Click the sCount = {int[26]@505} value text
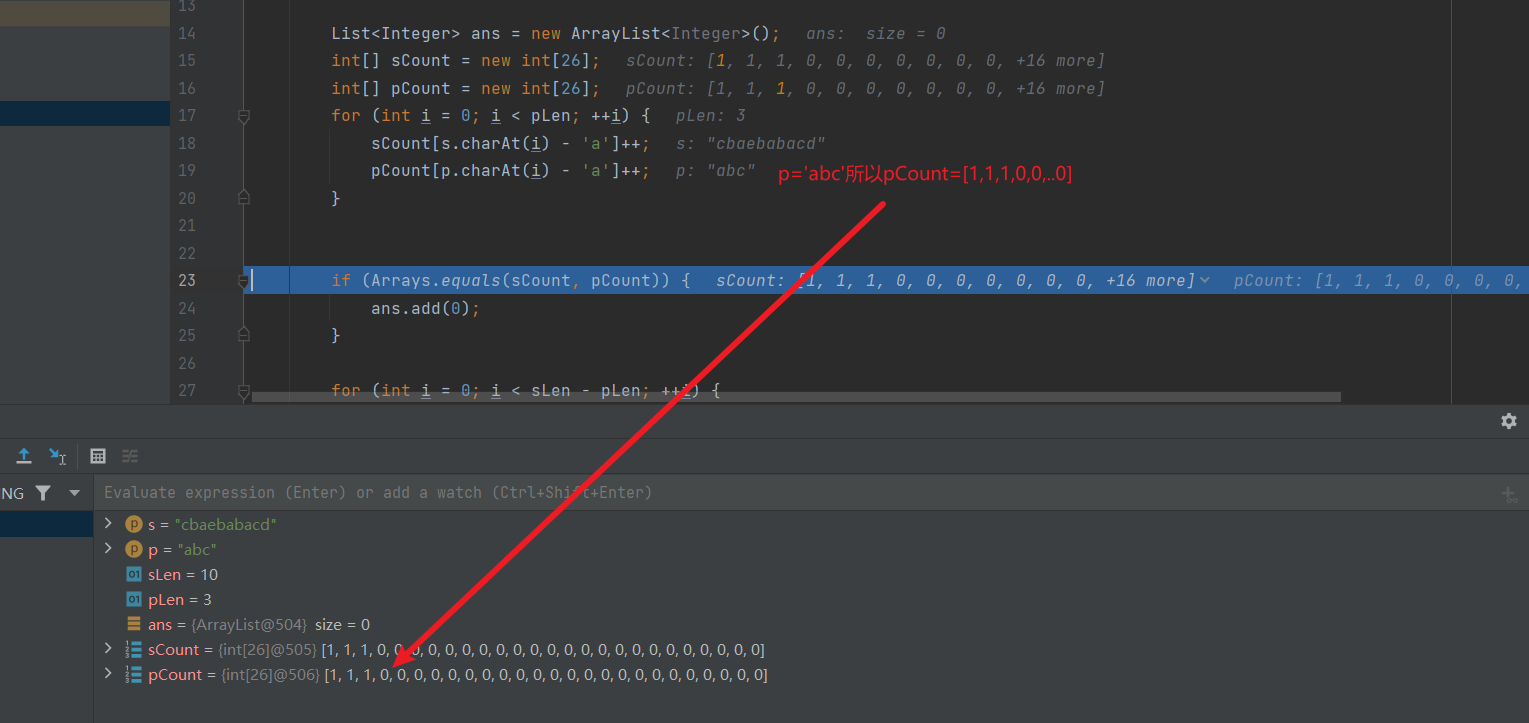 coord(543,650)
